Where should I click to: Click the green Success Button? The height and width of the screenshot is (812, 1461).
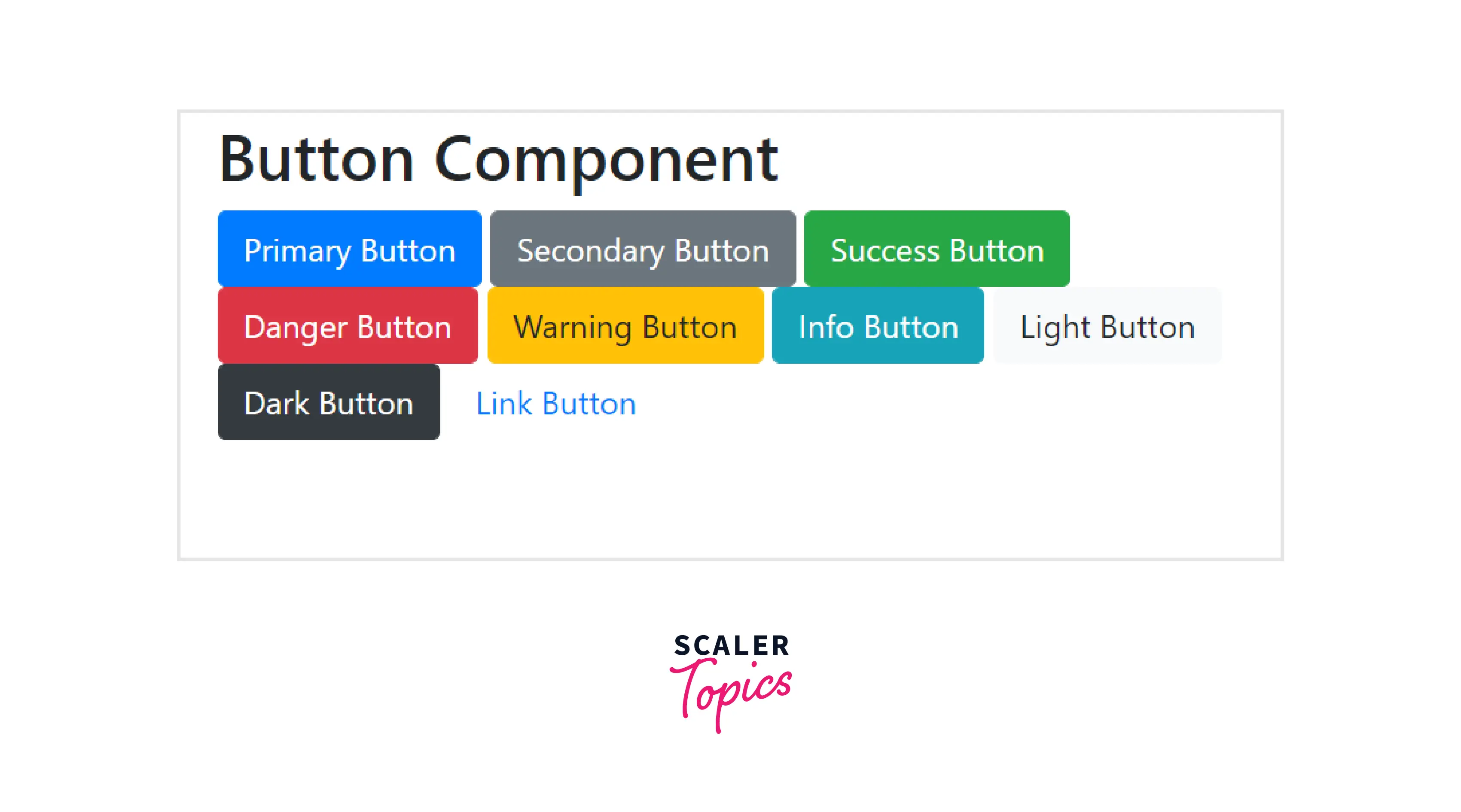coord(936,249)
